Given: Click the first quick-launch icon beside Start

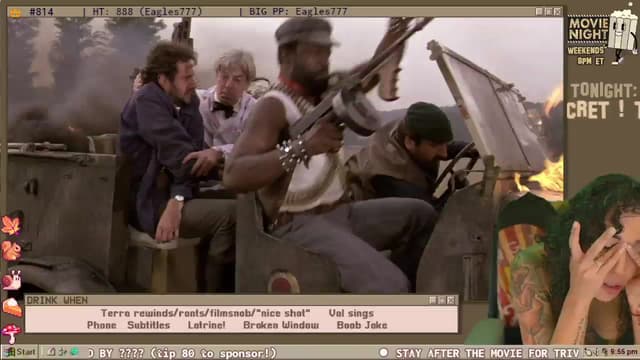Looking at the screenshot, I should coord(51,351).
